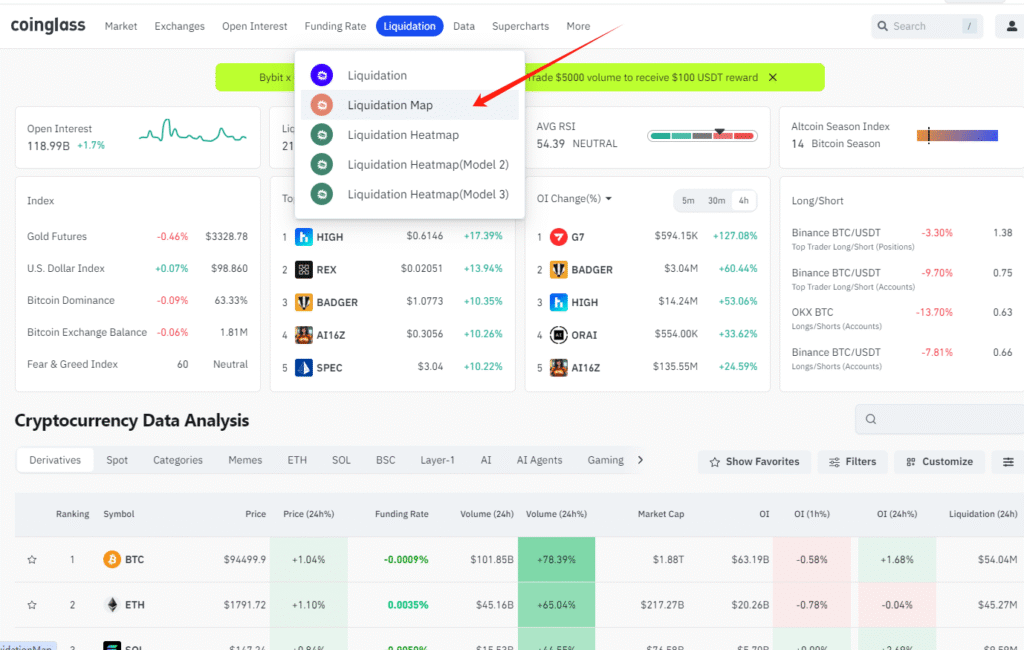This screenshot has width=1024, height=650.
Task: Click the Show Favorites button
Action: (754, 462)
